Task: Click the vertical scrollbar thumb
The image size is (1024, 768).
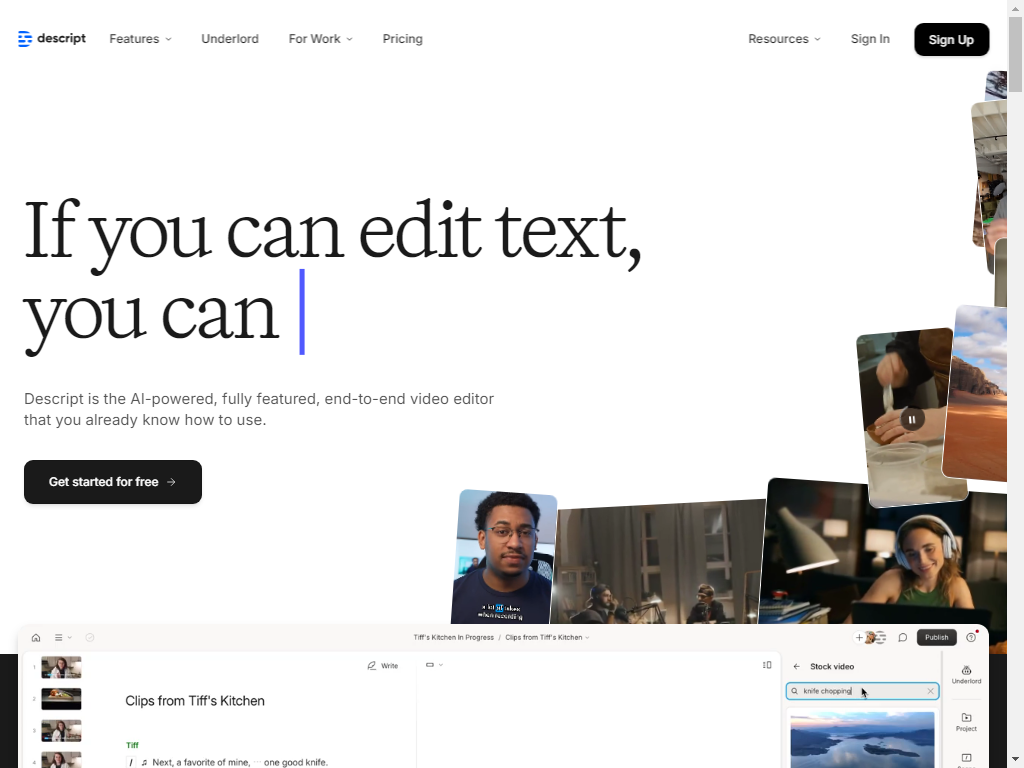Action: click(x=1016, y=54)
